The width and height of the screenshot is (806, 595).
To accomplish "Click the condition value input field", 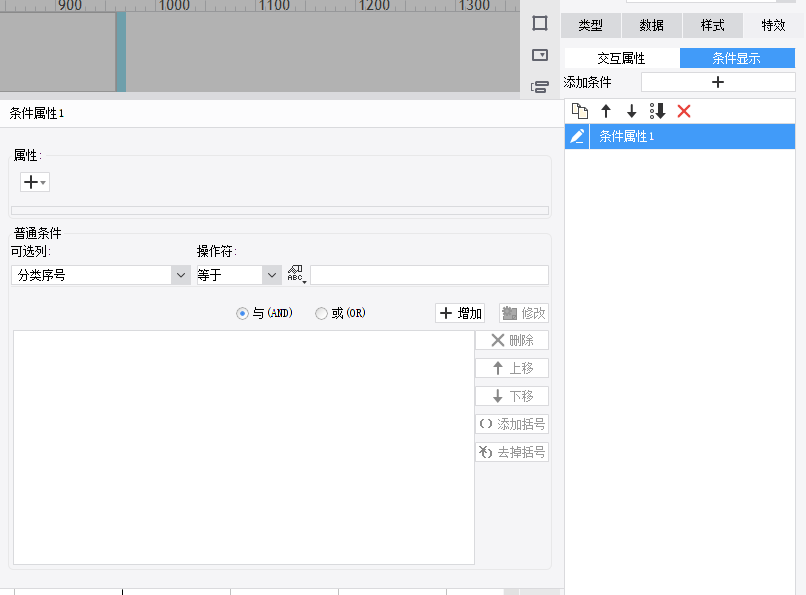I will pos(429,275).
